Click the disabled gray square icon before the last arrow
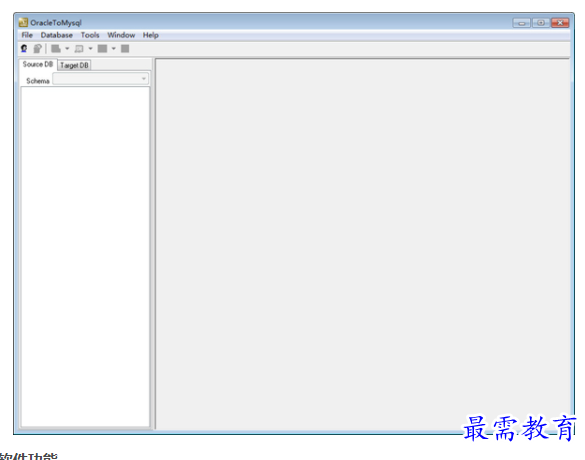Image resolution: width=585 pixels, height=460 pixels. [x=102, y=48]
